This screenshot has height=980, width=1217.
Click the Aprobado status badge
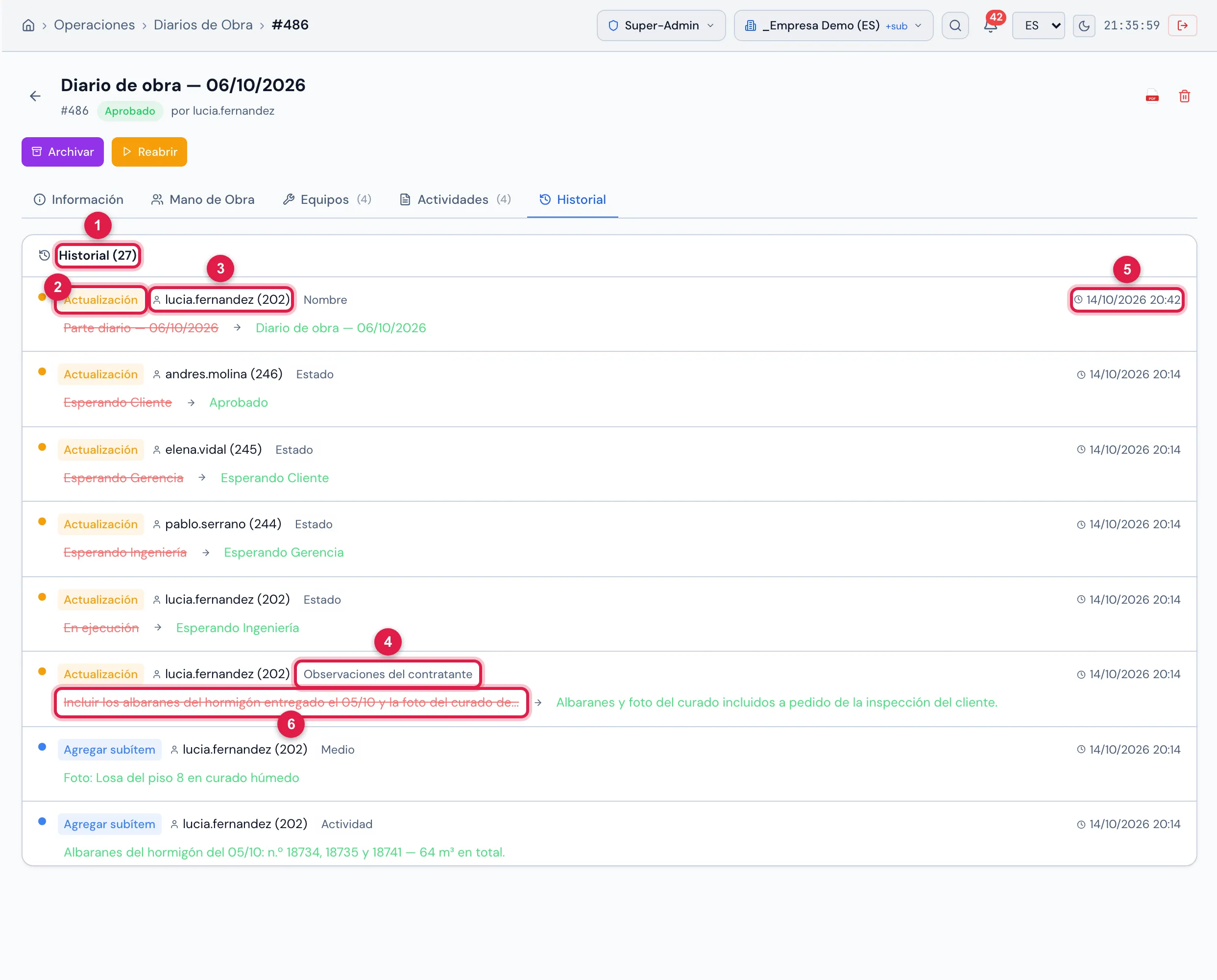130,111
